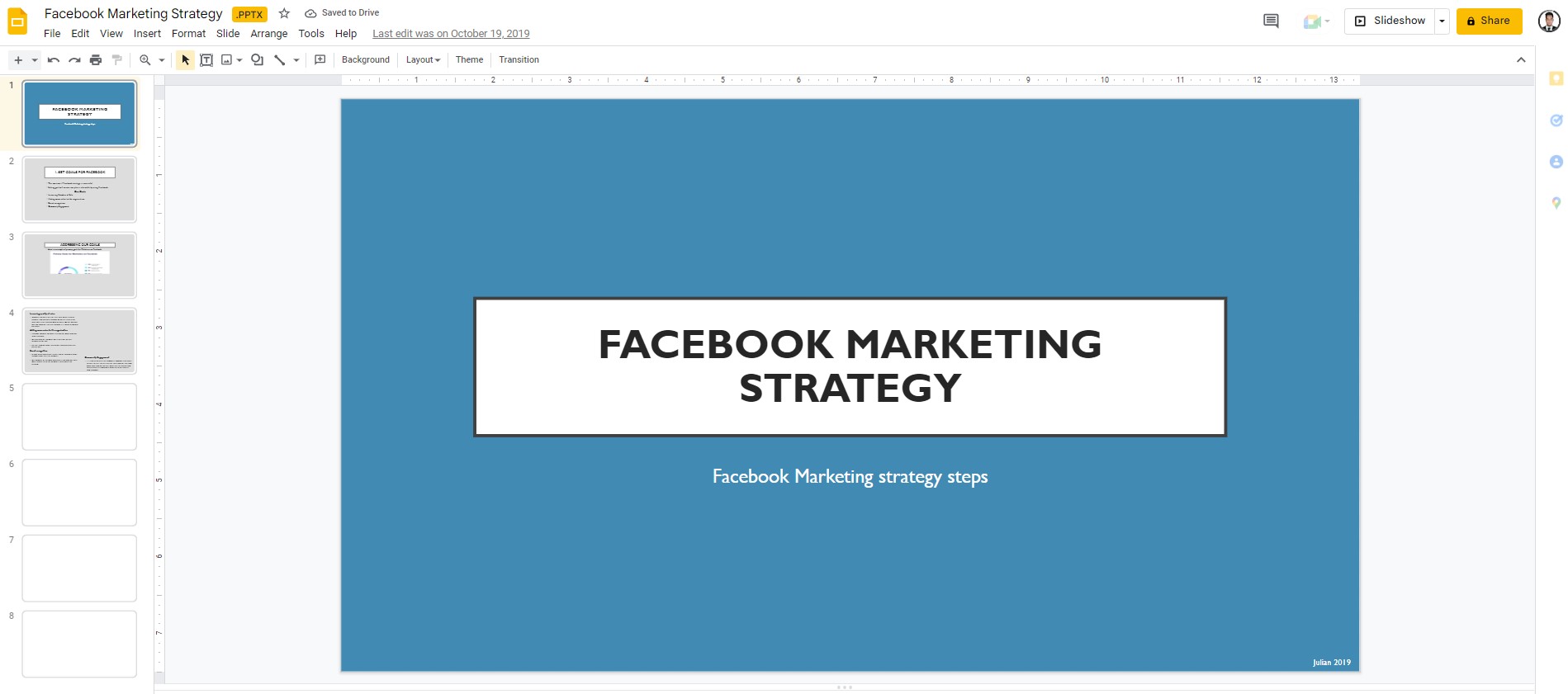Open the Insert menu
The width and height of the screenshot is (1568, 694).
(x=147, y=34)
